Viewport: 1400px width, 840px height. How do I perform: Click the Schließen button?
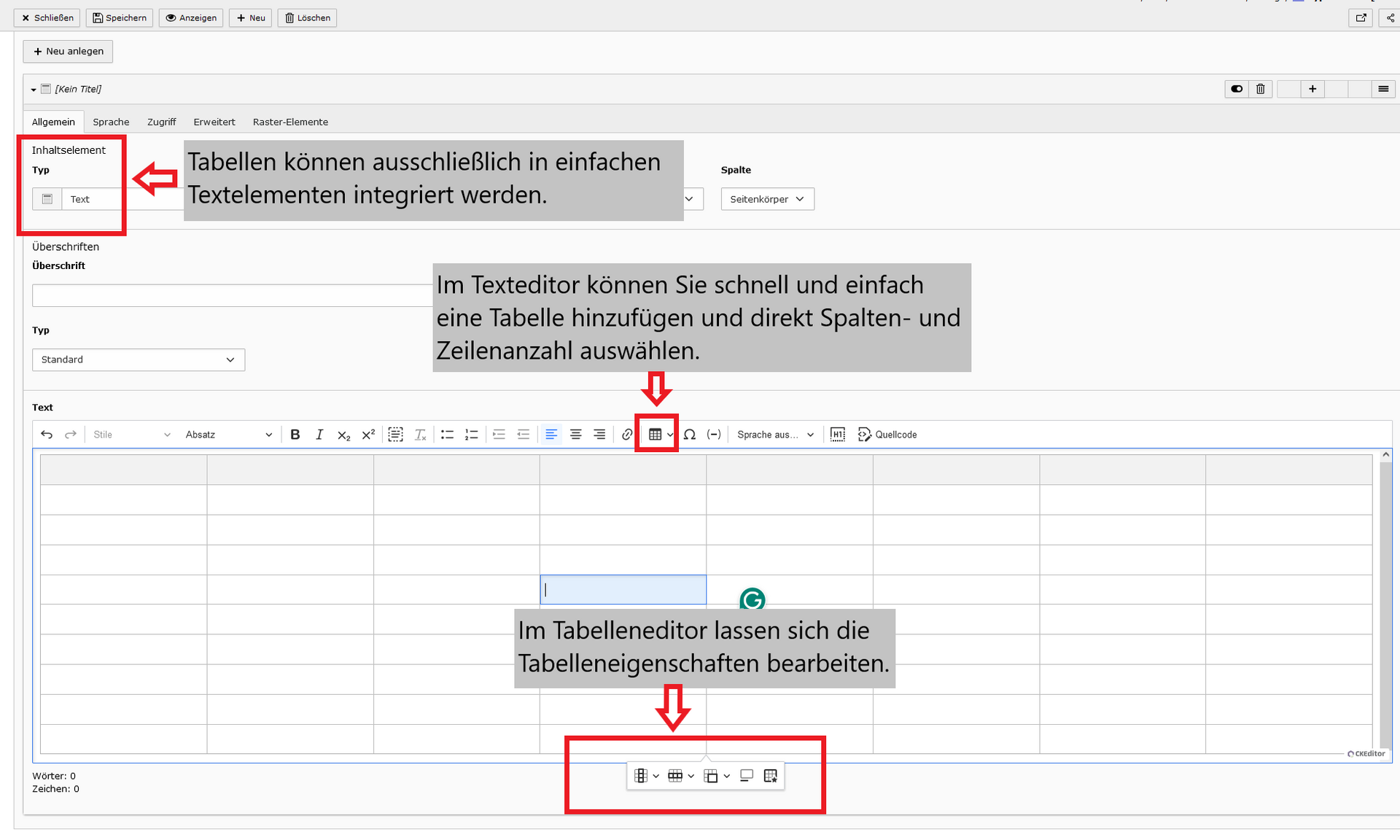pyautogui.click(x=47, y=17)
